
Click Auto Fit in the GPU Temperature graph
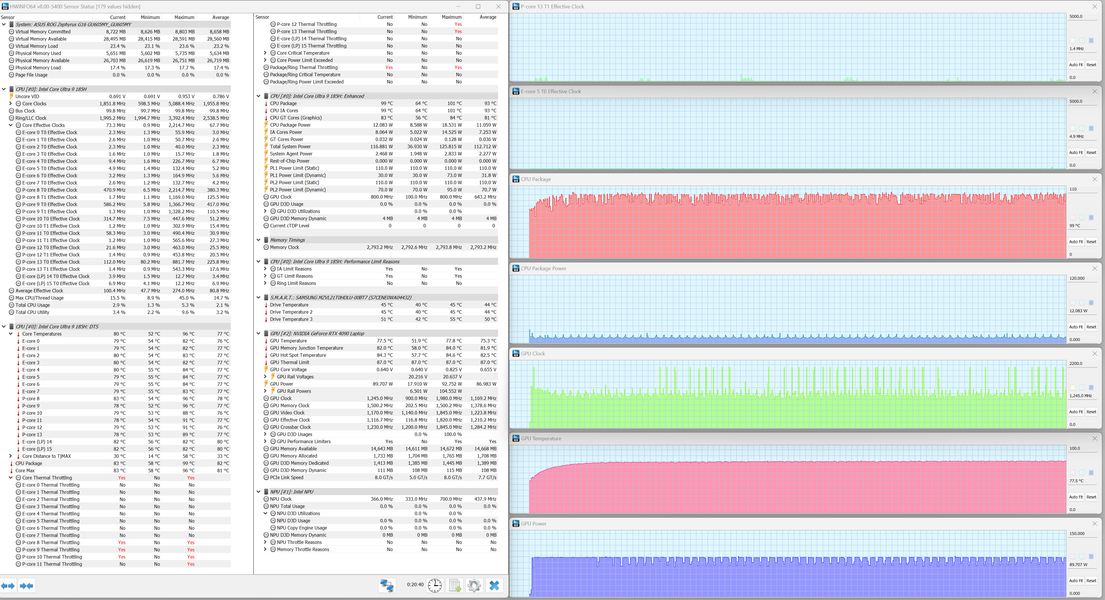(x=1076, y=497)
